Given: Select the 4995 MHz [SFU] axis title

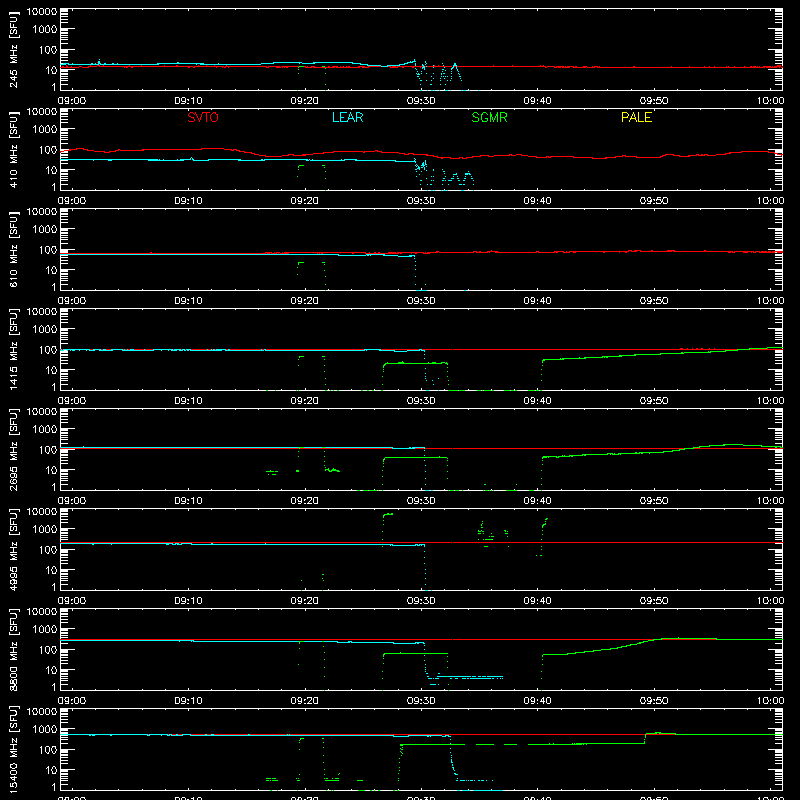Looking at the screenshot, I should pos(14,549).
